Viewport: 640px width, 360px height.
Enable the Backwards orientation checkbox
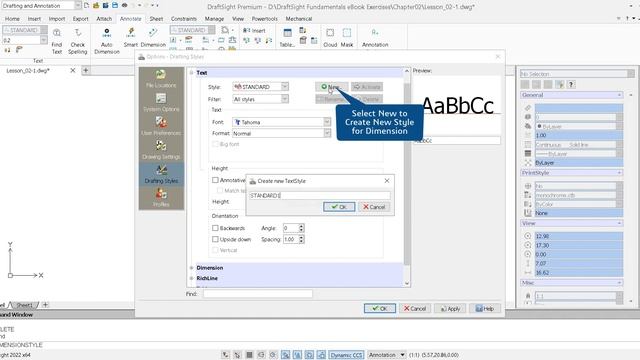[x=215, y=228]
